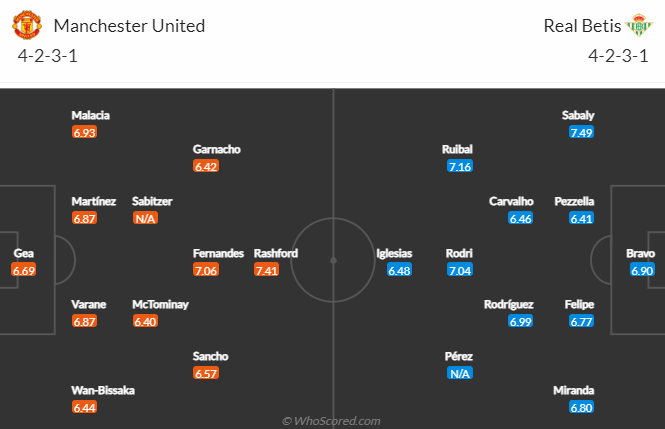Click Sabitzer's N/A rating badge
The width and height of the screenshot is (665, 429).
tap(145, 218)
